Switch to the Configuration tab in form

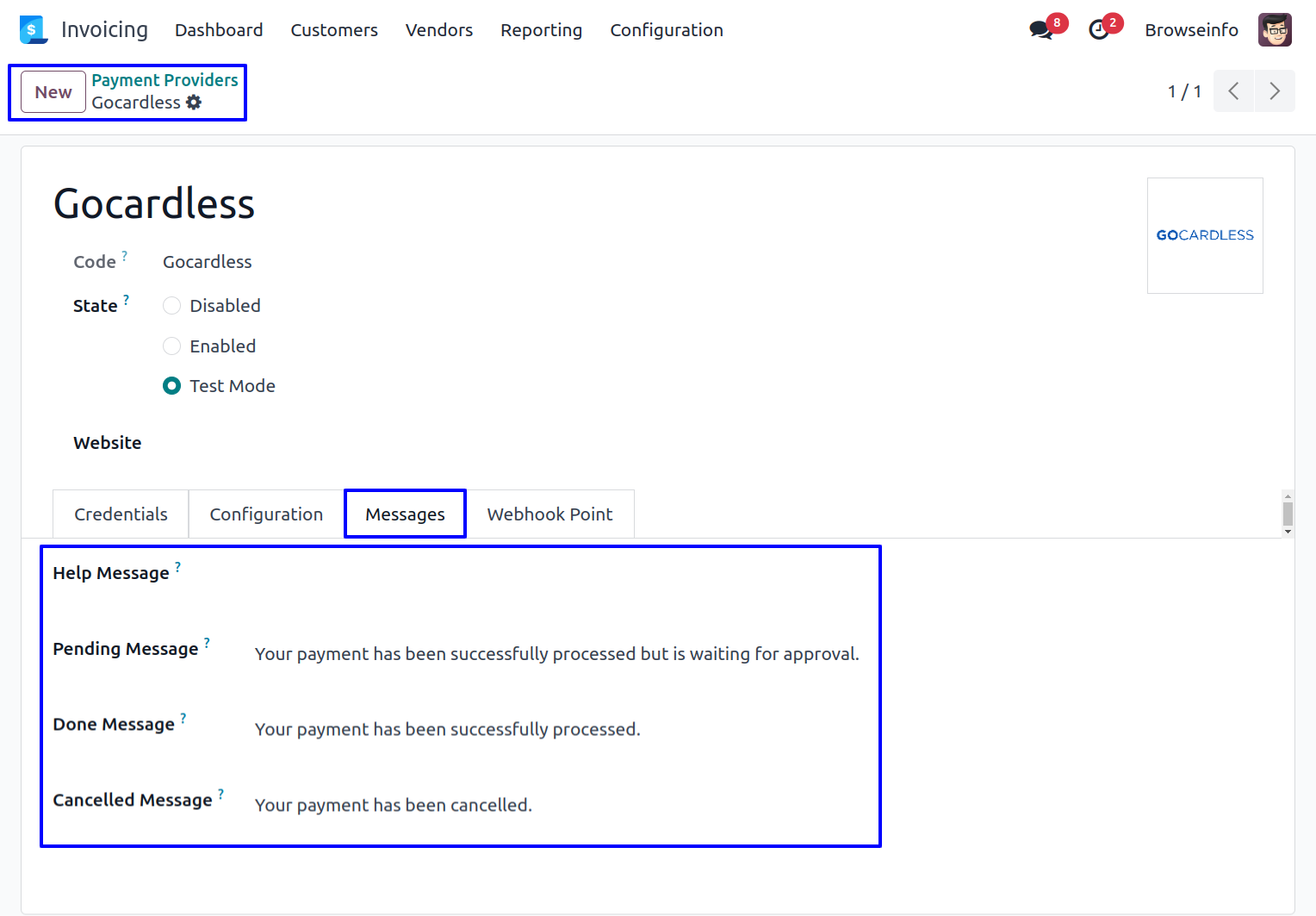[266, 514]
